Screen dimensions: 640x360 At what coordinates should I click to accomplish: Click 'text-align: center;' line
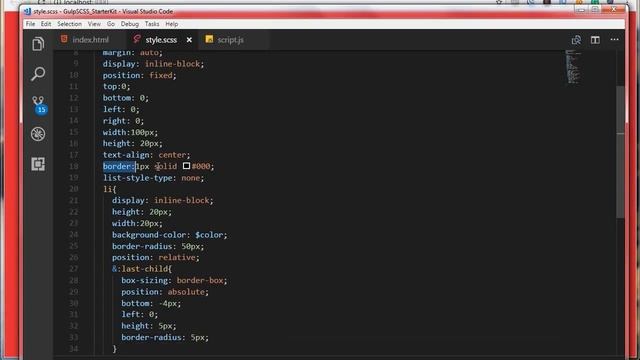point(146,155)
